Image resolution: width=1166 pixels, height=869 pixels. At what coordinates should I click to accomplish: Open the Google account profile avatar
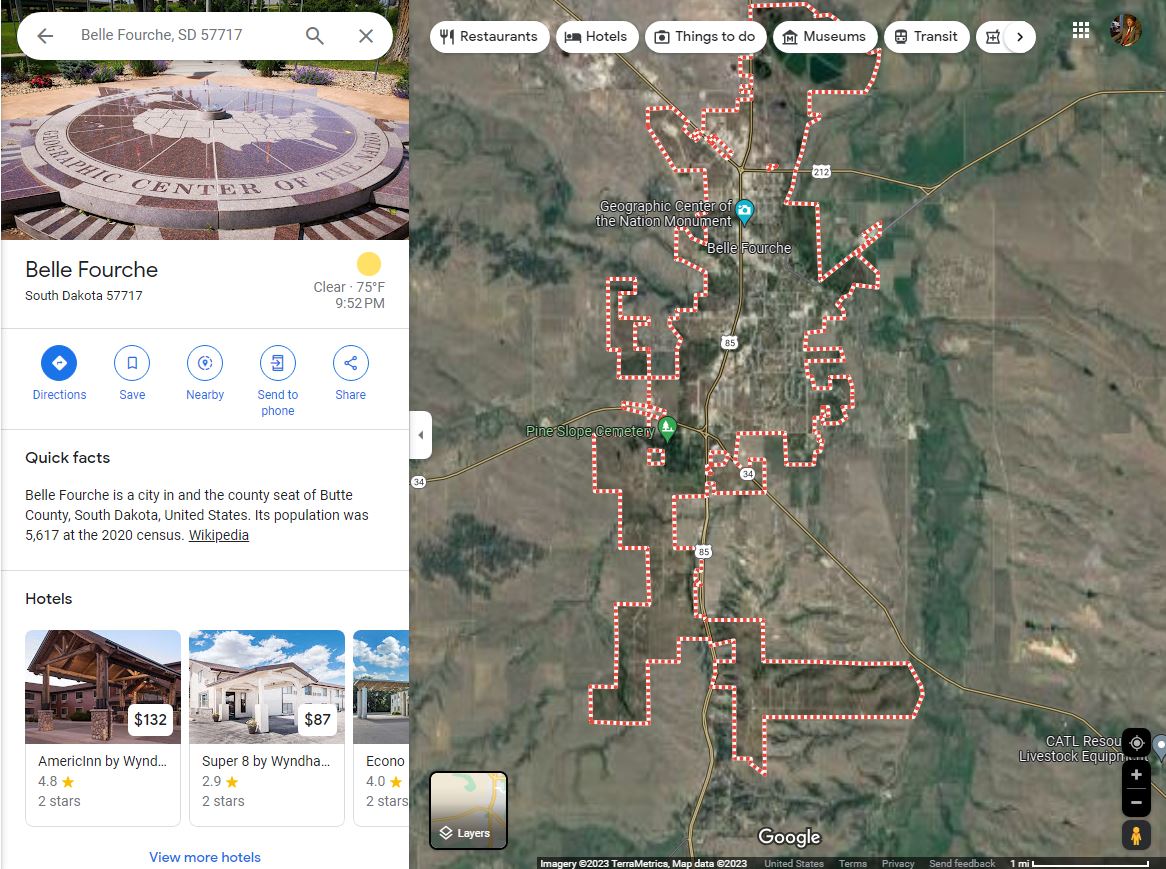click(x=1125, y=30)
